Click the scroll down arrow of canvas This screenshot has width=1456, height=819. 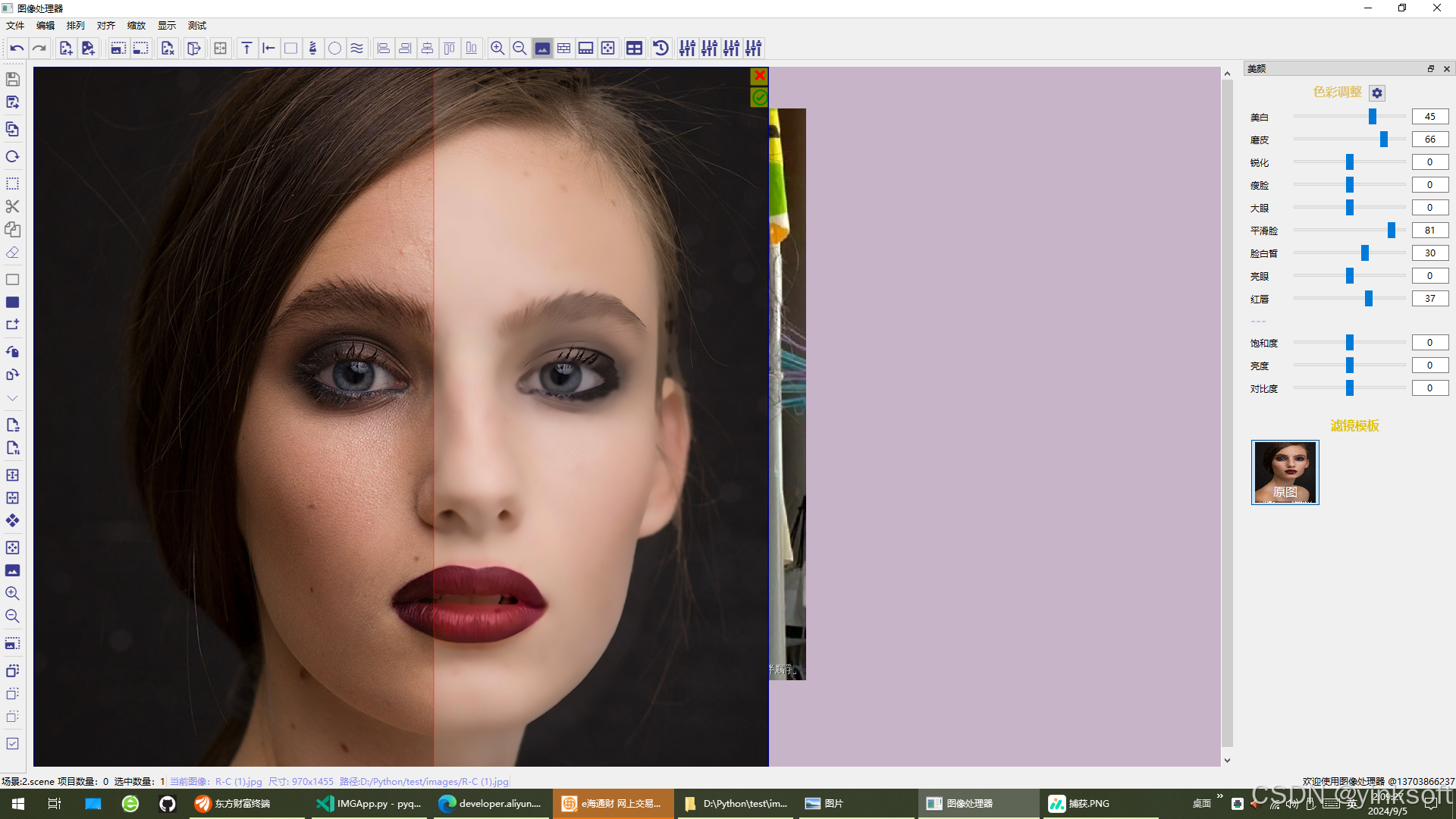tap(1227, 761)
